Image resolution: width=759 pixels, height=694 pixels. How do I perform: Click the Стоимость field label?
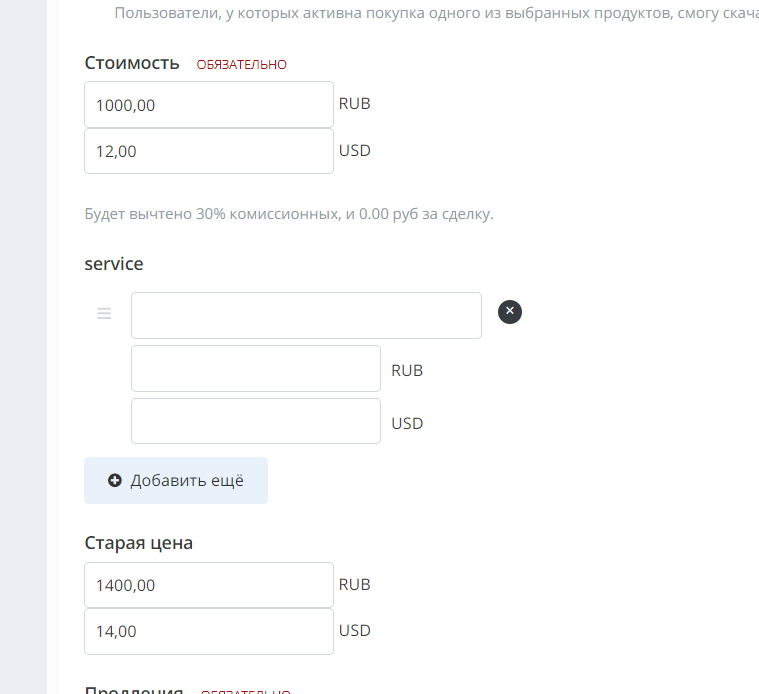[x=132, y=63]
